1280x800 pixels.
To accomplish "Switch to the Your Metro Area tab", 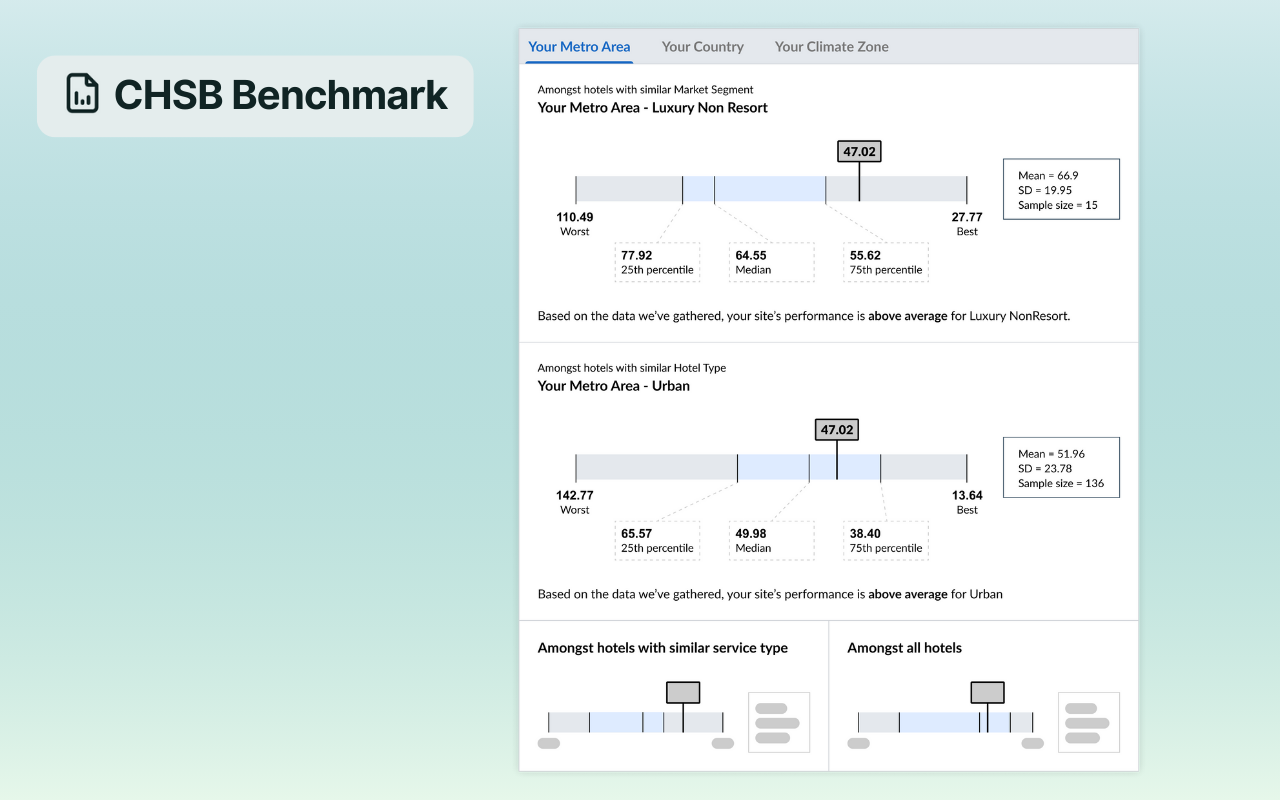I will 579,46.
